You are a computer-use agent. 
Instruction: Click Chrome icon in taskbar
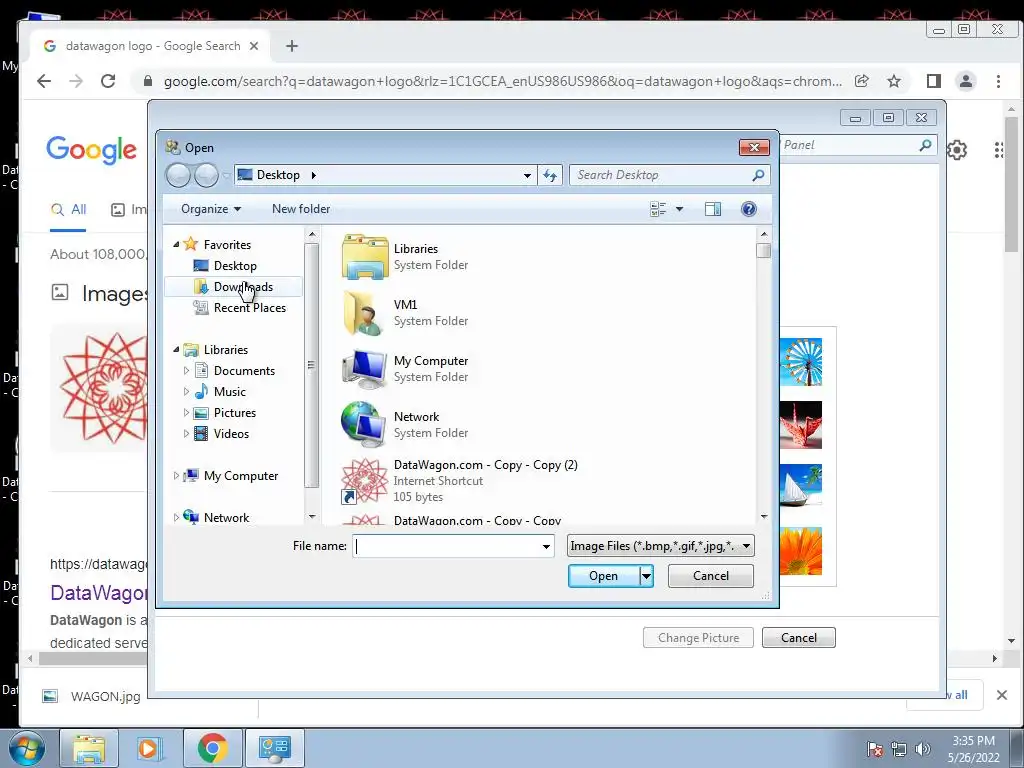212,748
